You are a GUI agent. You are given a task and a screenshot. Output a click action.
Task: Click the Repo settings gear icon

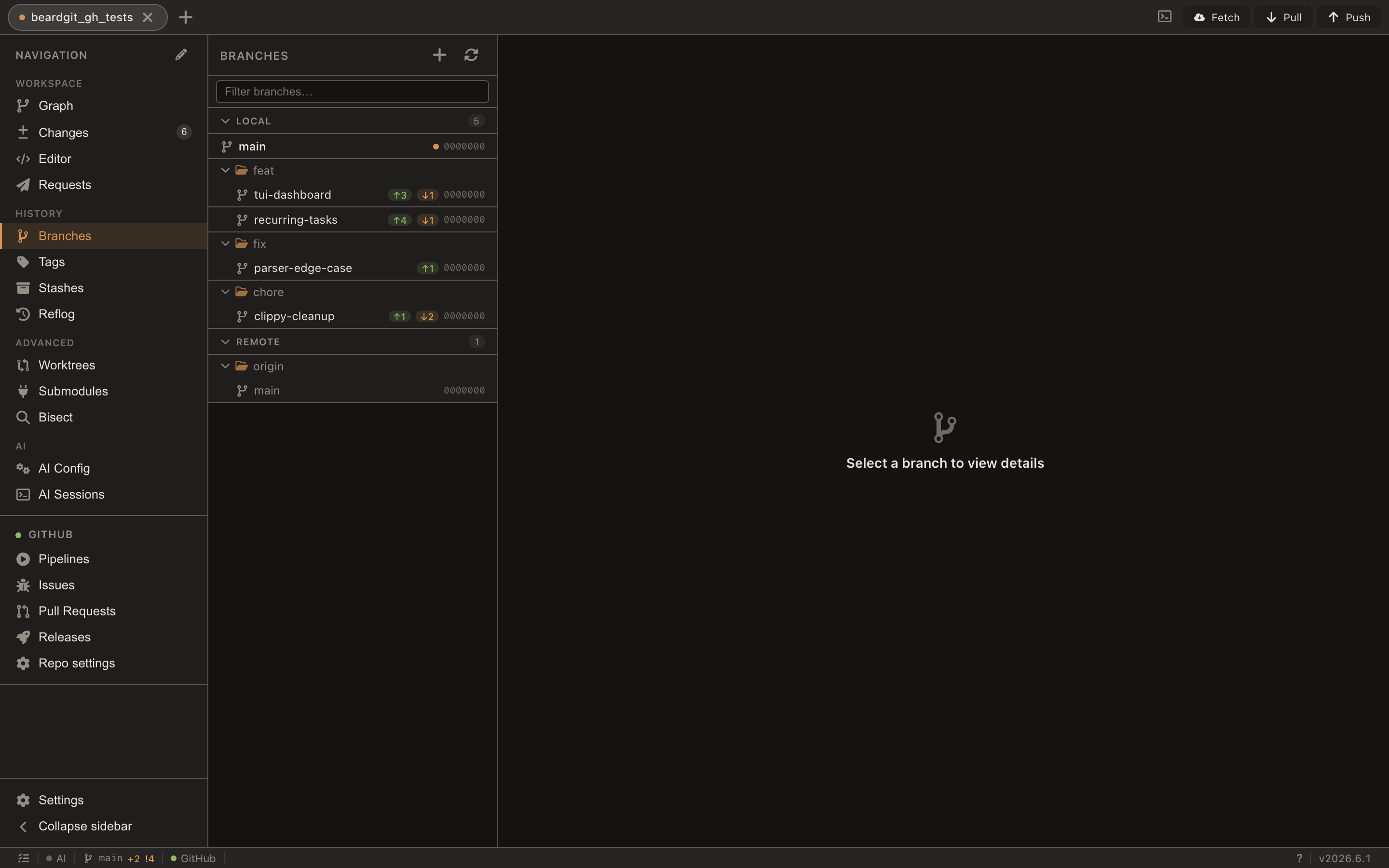[23, 663]
